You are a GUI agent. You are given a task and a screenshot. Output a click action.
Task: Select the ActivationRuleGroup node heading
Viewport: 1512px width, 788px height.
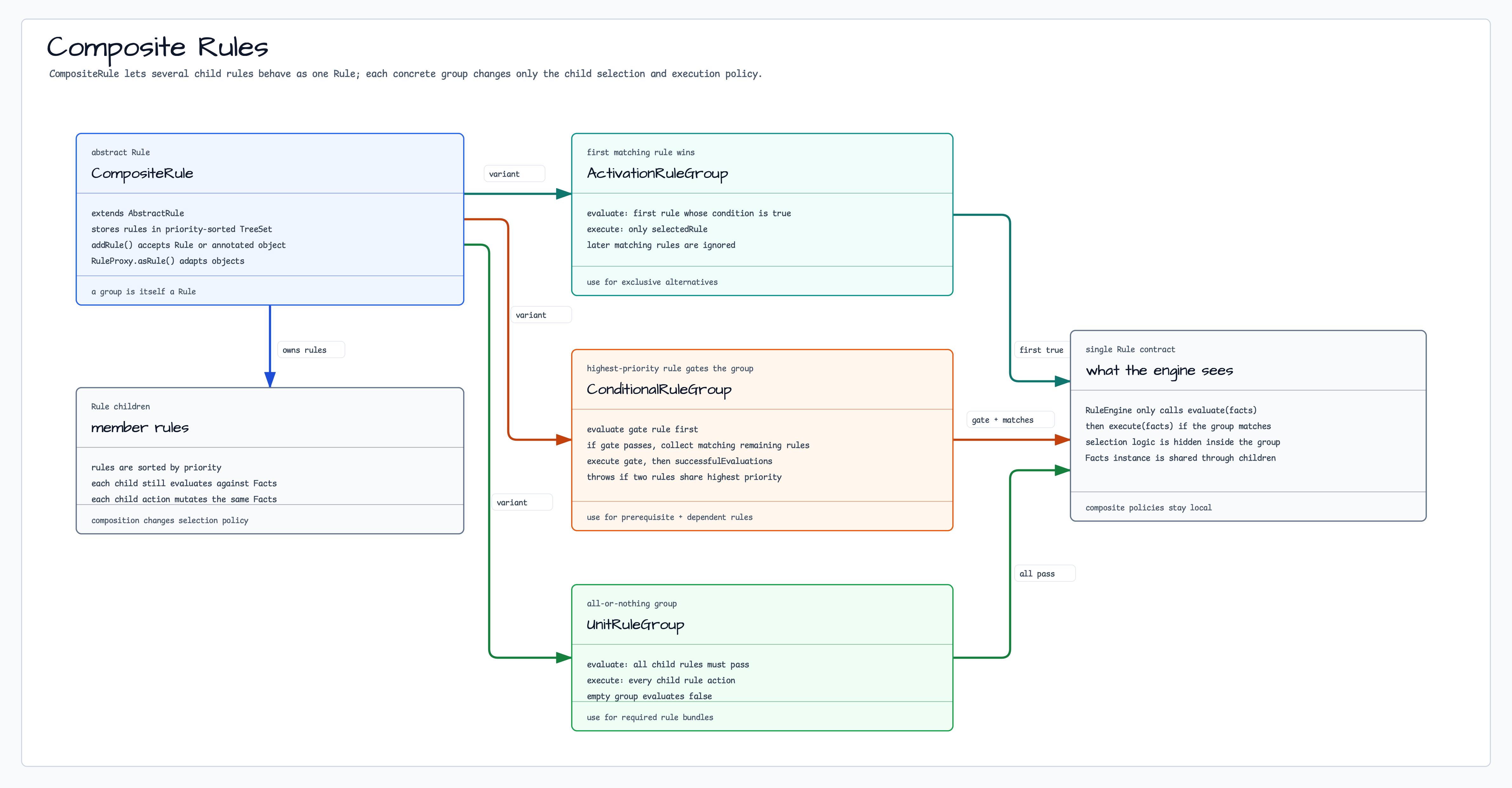click(x=658, y=173)
